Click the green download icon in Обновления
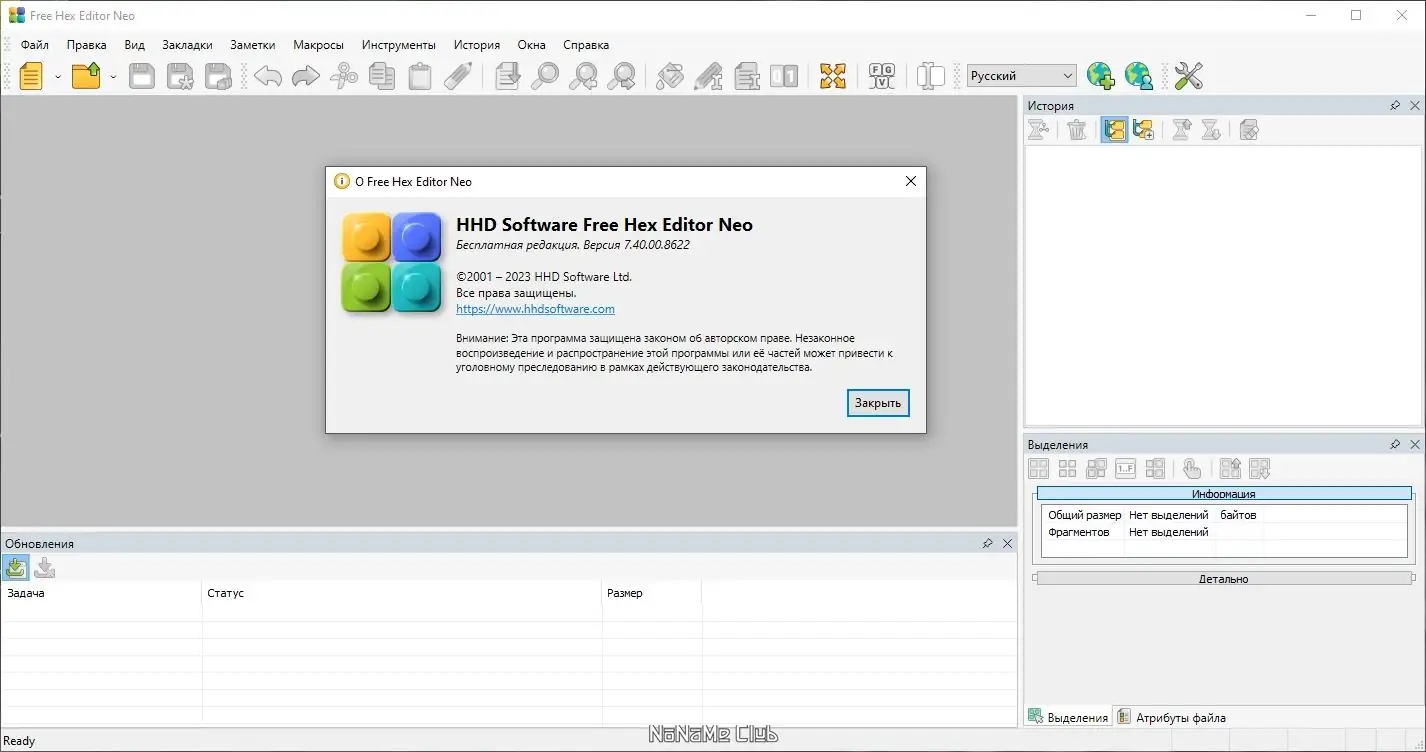The height and width of the screenshot is (752, 1426). 15,568
